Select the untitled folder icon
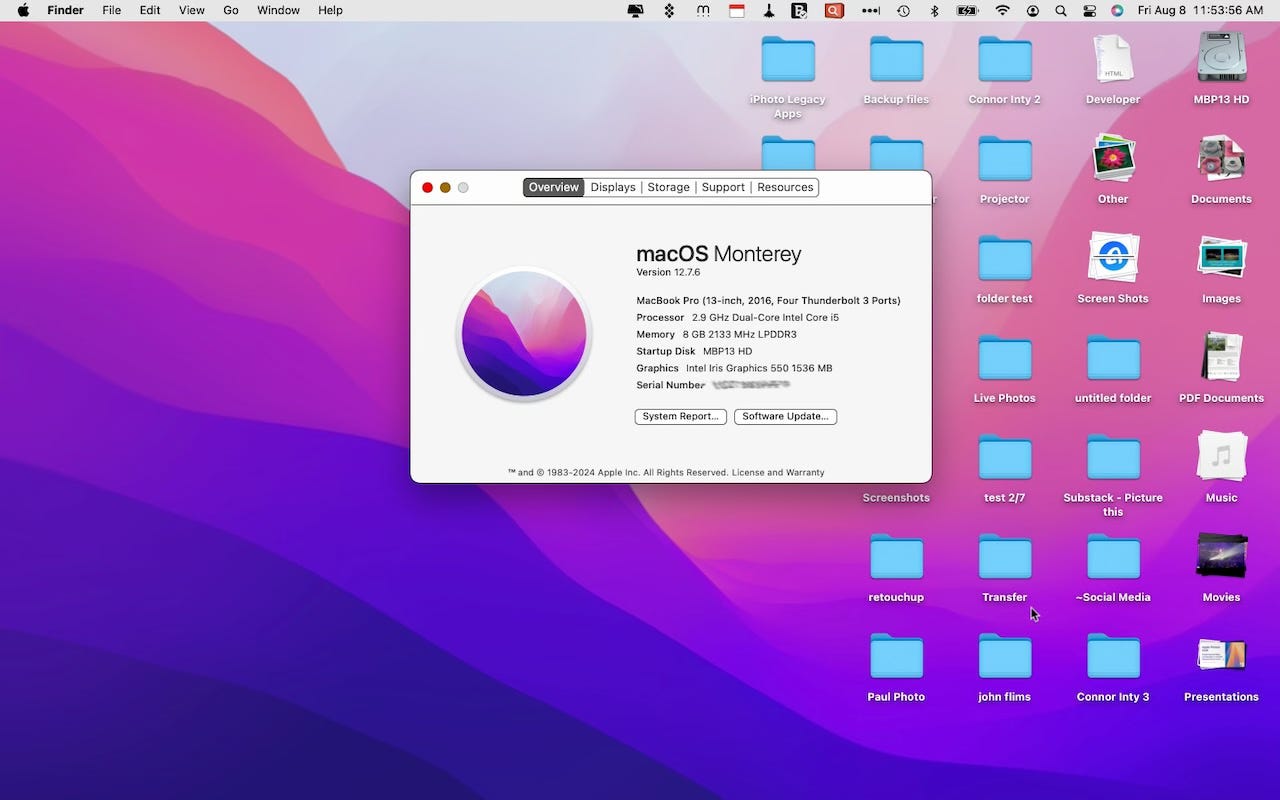 tap(1113, 358)
